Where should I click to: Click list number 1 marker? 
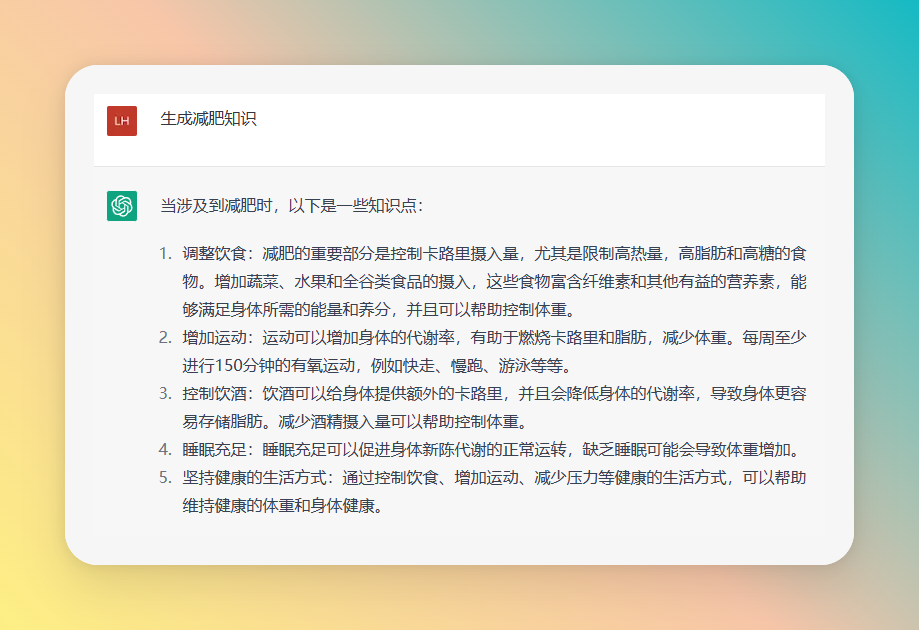coord(166,254)
